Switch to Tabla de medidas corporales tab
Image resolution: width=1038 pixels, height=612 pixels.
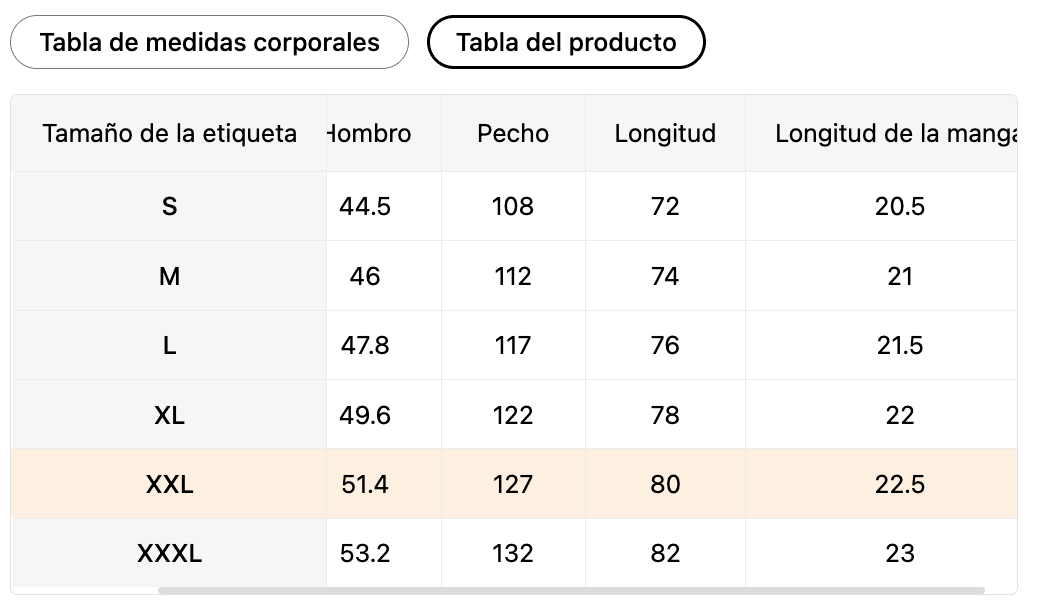[209, 42]
